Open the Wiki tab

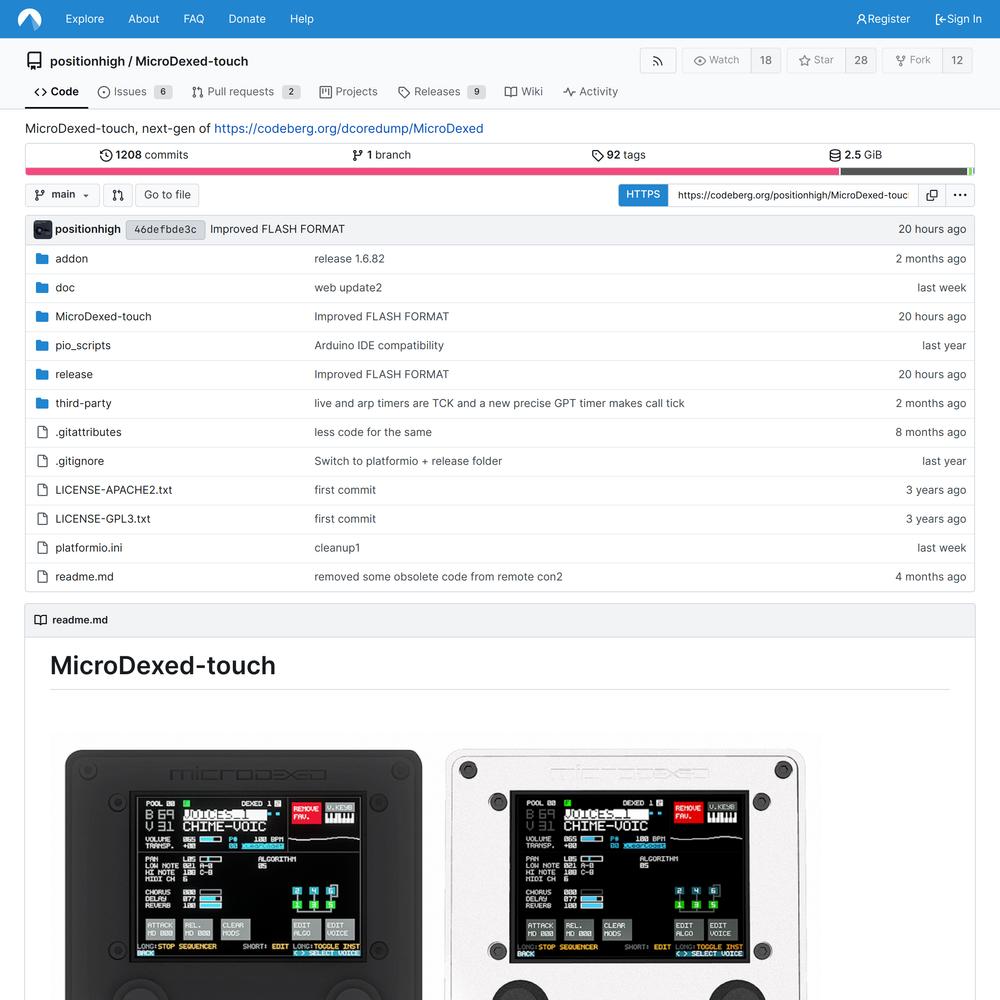(x=524, y=92)
